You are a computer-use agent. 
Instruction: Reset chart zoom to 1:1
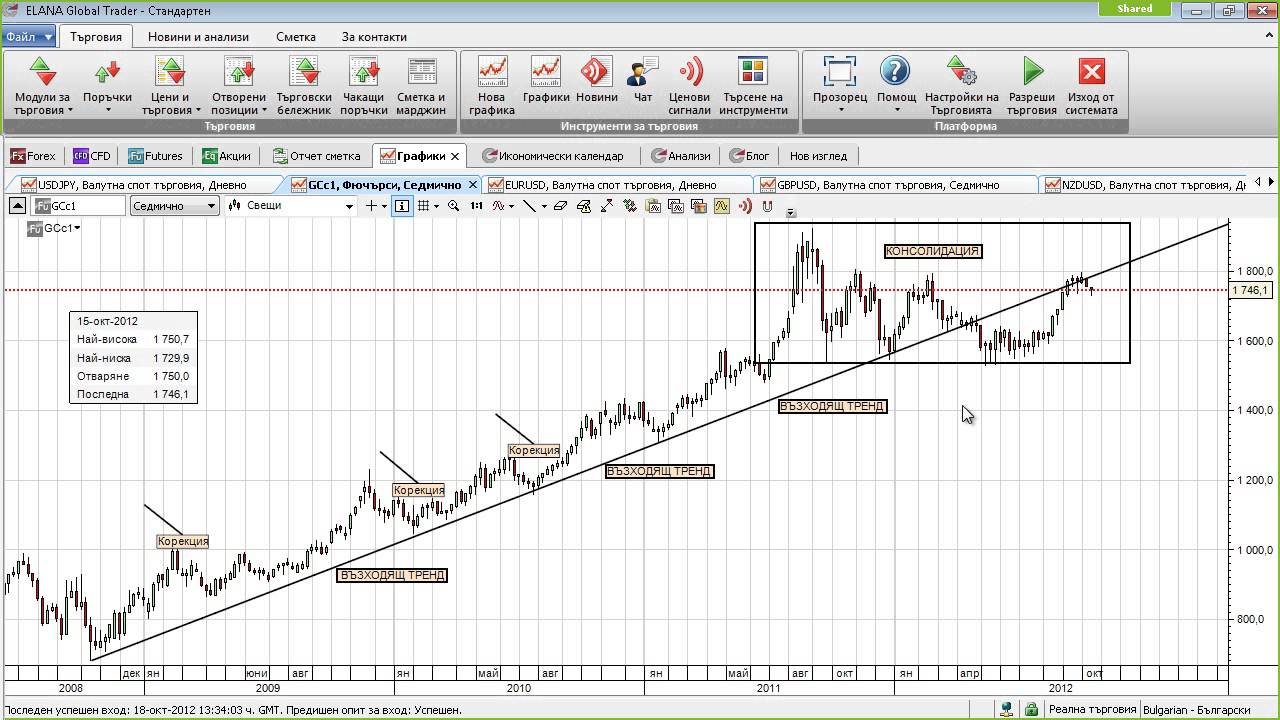coord(477,206)
